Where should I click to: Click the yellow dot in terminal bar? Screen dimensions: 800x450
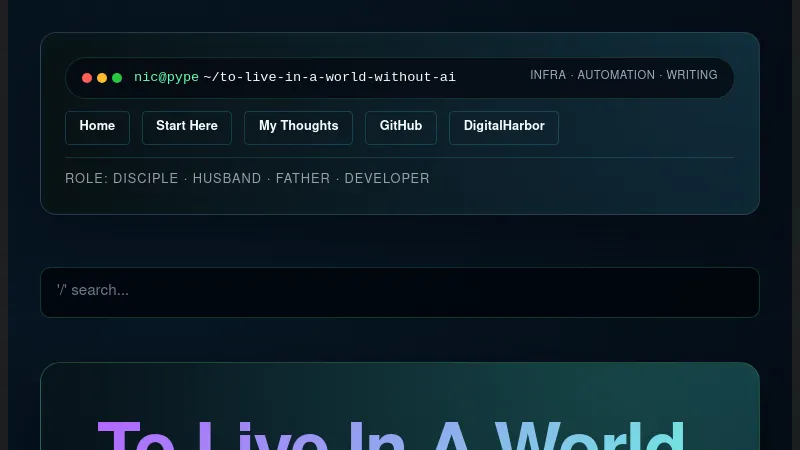click(102, 78)
